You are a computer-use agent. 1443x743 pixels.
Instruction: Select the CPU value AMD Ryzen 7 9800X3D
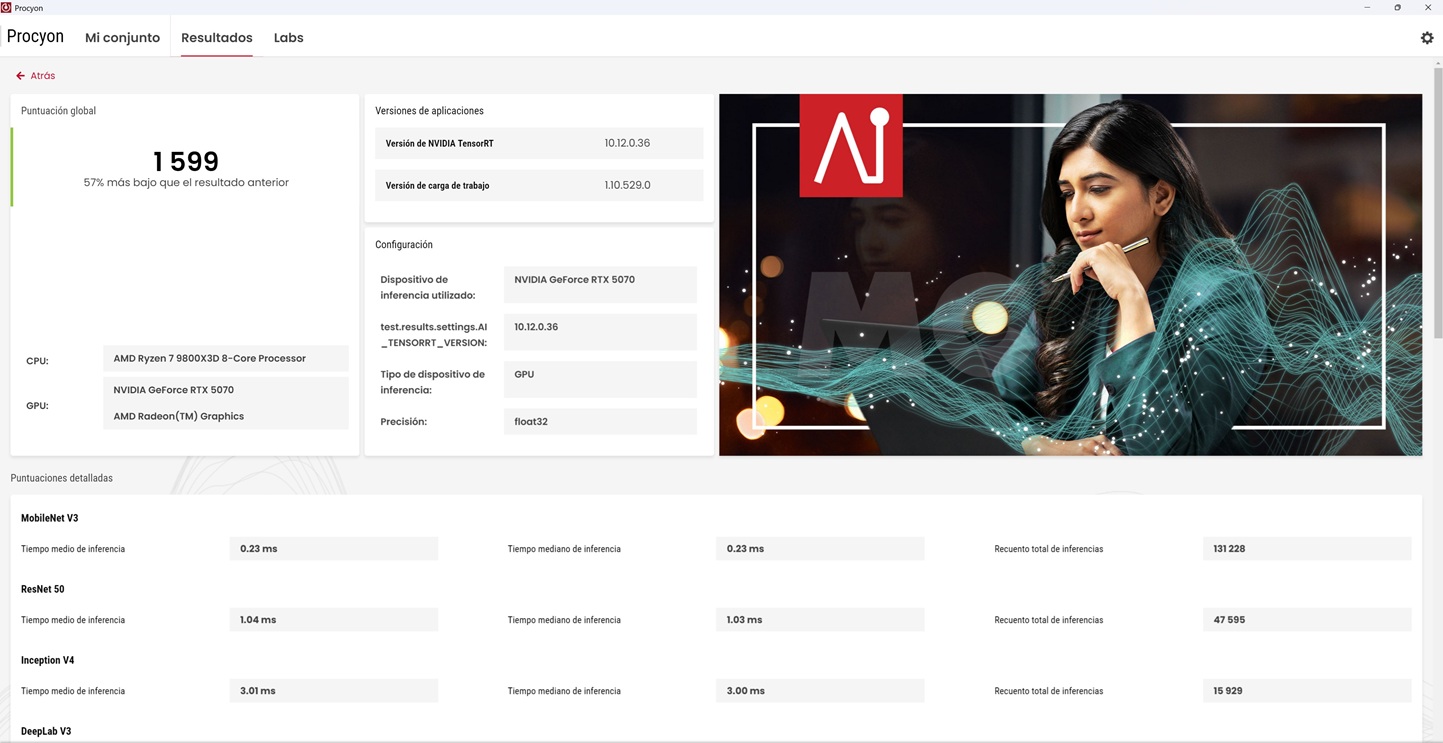[x=226, y=358]
